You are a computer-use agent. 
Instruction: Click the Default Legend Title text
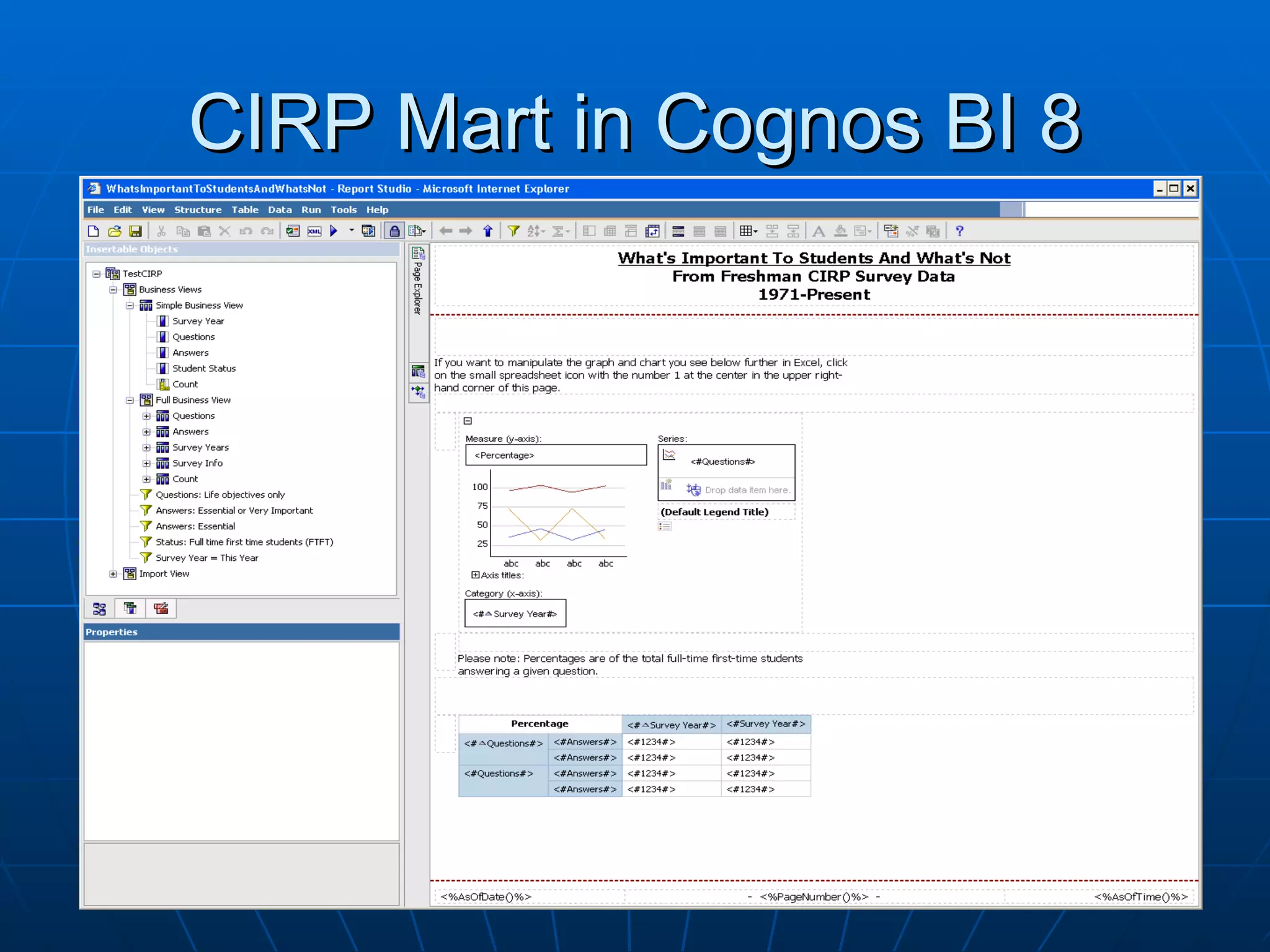pyautogui.click(x=714, y=512)
